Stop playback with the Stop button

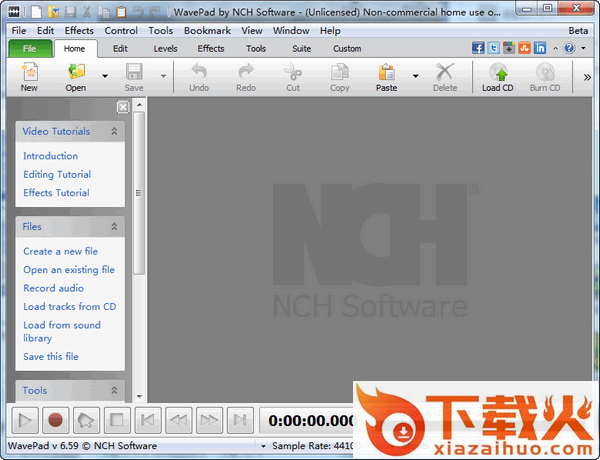coord(117,420)
